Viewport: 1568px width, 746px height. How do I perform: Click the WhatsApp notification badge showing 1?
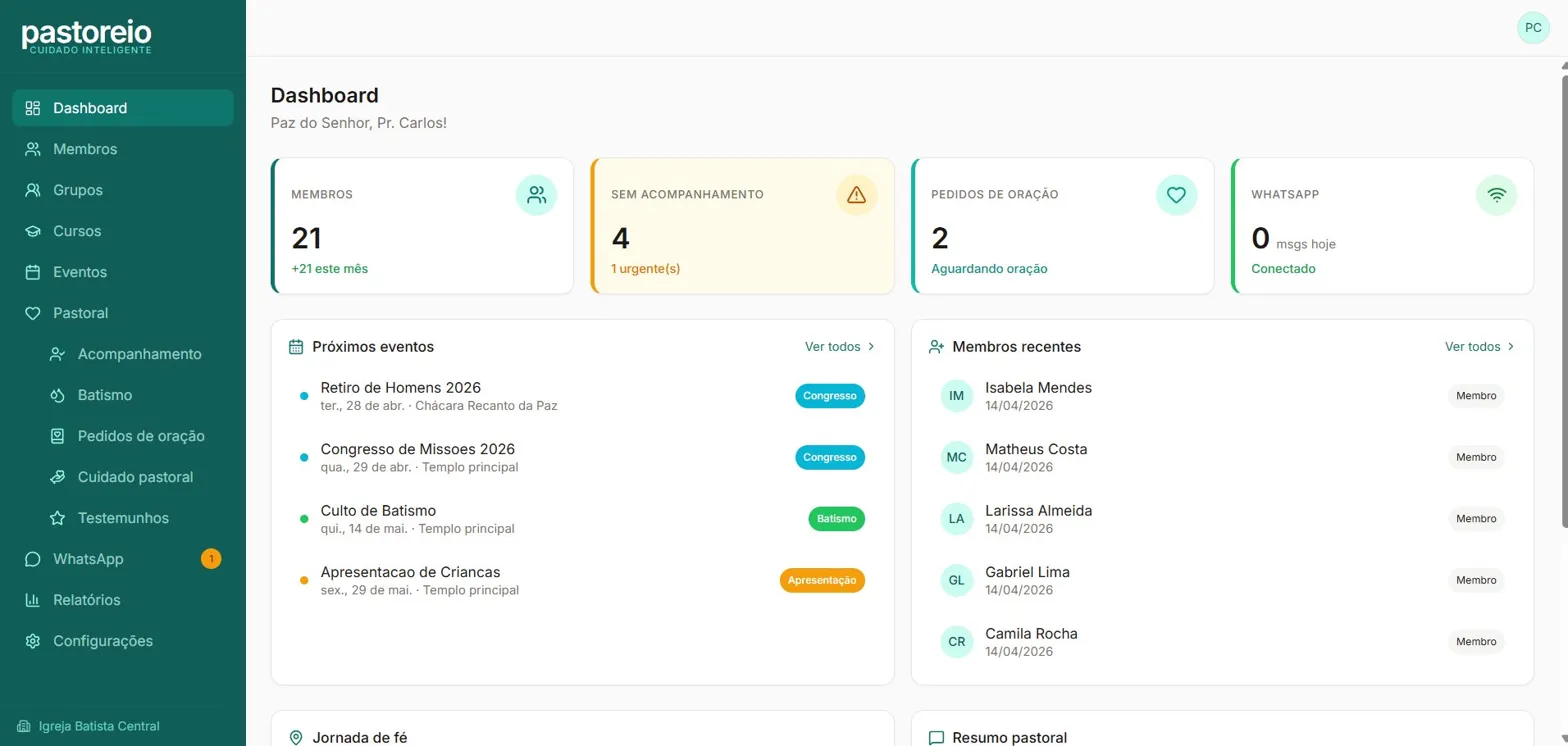[x=211, y=559]
